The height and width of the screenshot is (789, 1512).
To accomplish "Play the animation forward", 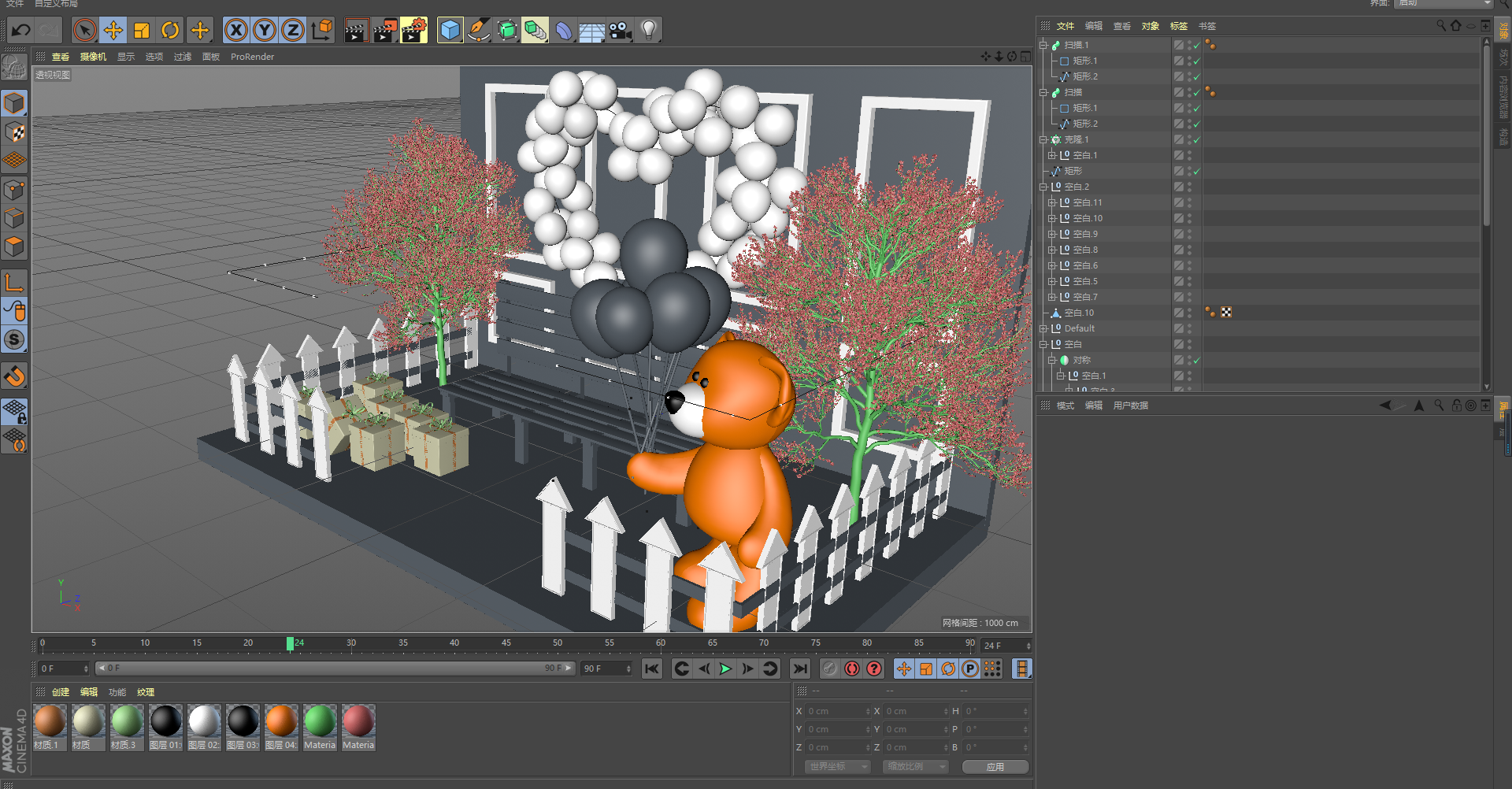I will (725, 669).
